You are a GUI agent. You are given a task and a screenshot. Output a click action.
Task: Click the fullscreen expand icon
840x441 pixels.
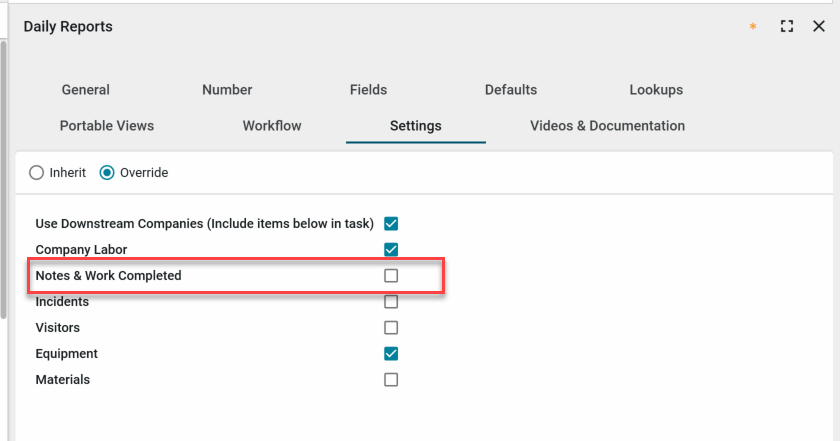[787, 27]
